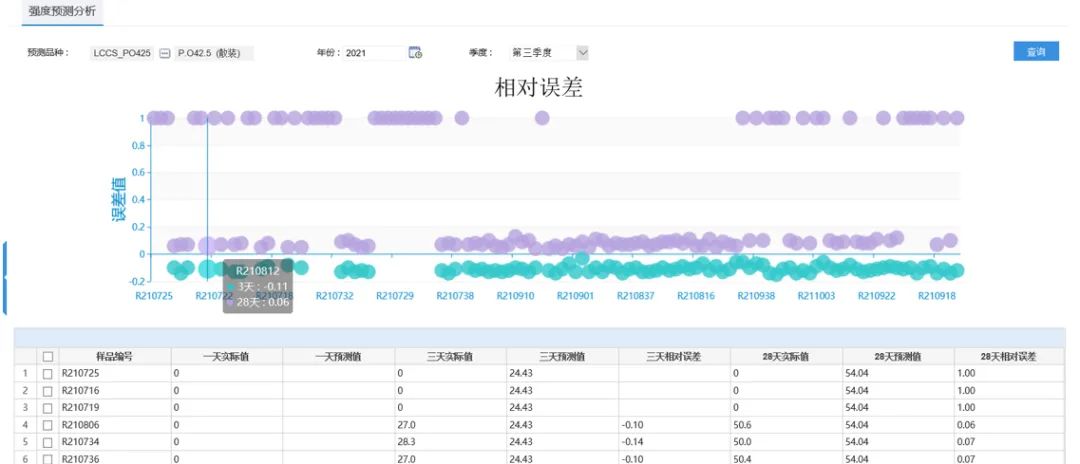Select the R210716 sample cell
This screenshot has height=464, width=1080.
[x=114, y=390]
